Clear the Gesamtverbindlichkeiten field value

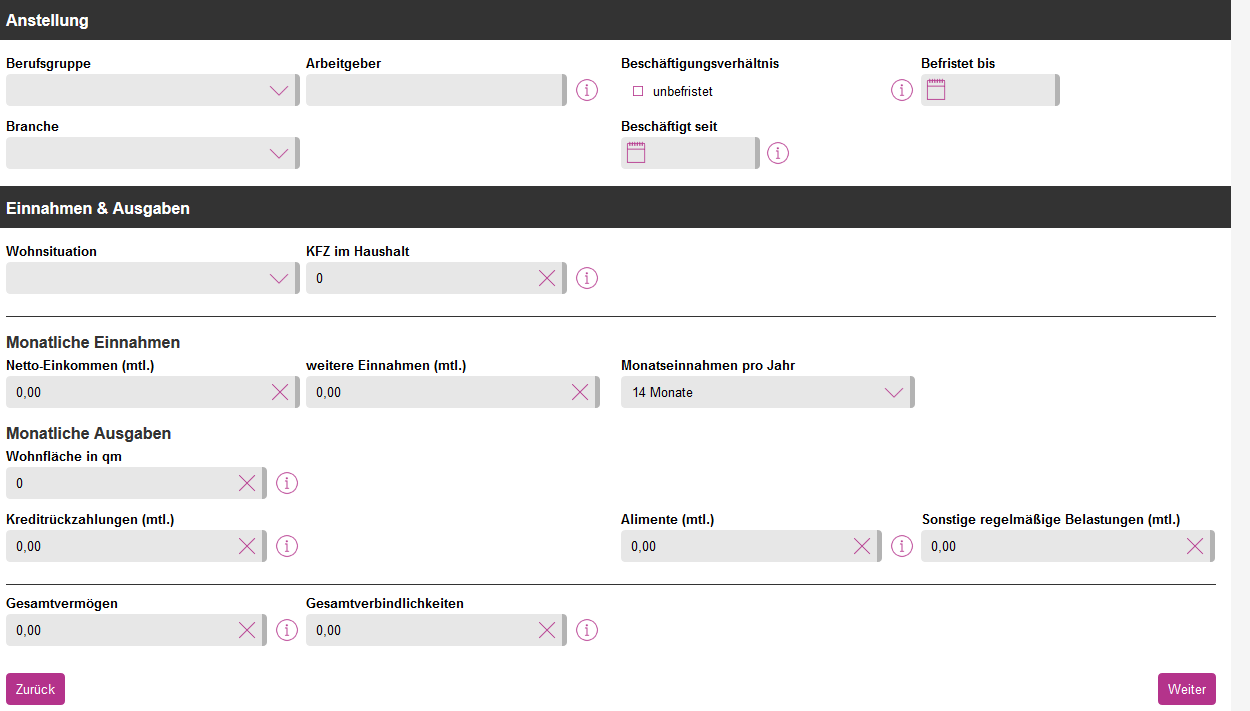click(547, 630)
